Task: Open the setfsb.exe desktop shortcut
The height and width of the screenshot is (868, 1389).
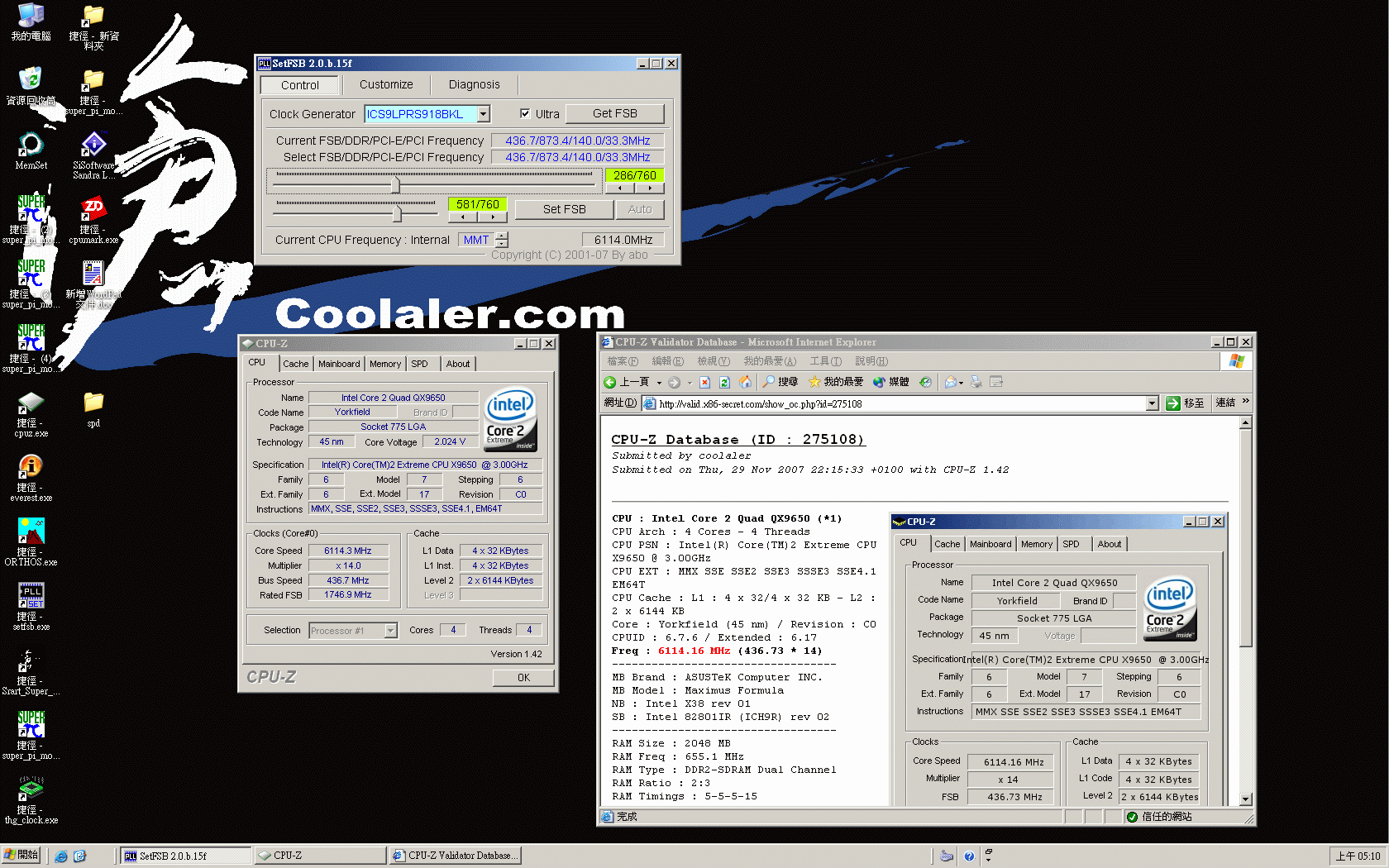Action: 31,608
